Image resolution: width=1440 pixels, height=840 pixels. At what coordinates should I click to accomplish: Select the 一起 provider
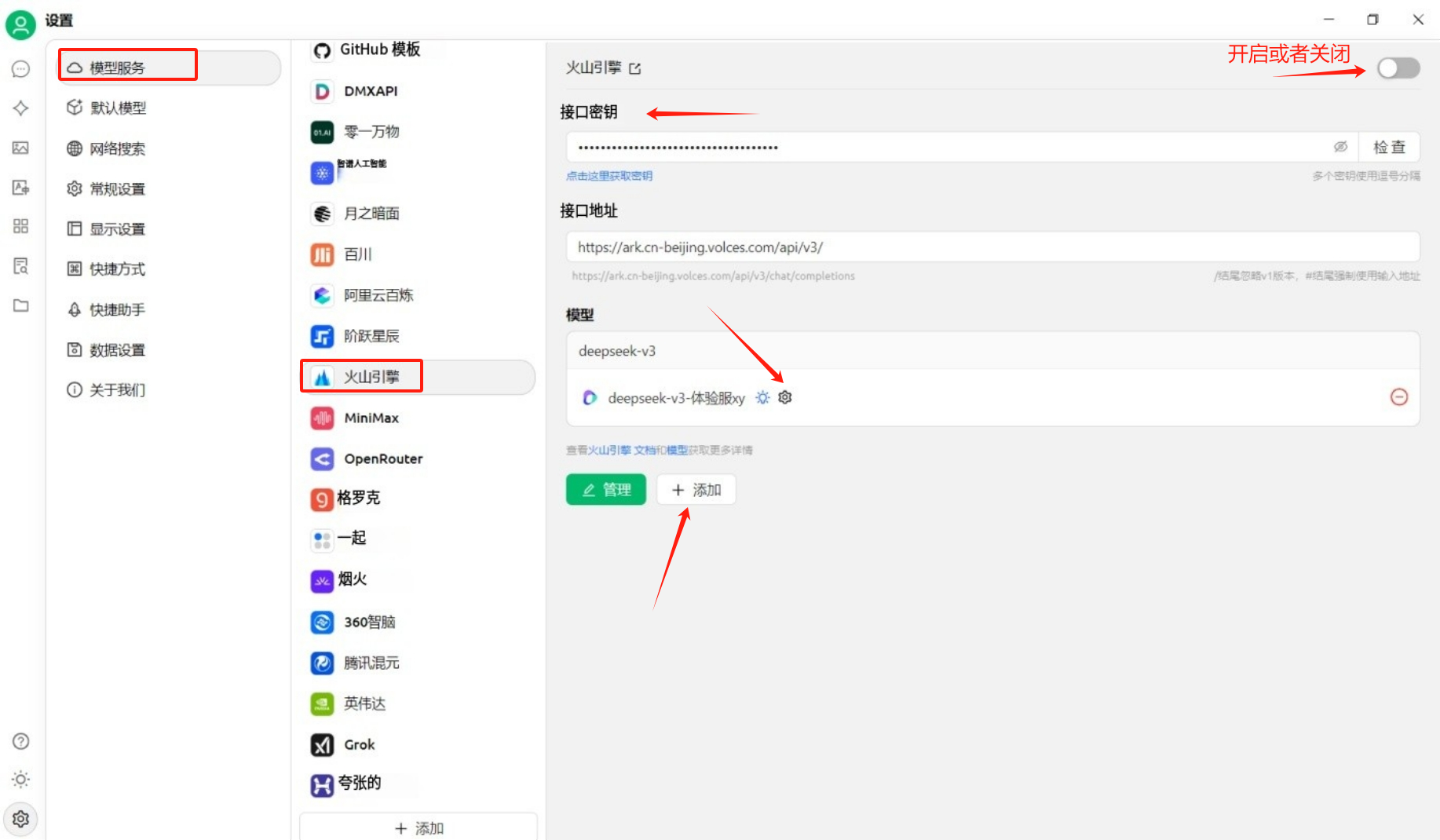(x=418, y=539)
